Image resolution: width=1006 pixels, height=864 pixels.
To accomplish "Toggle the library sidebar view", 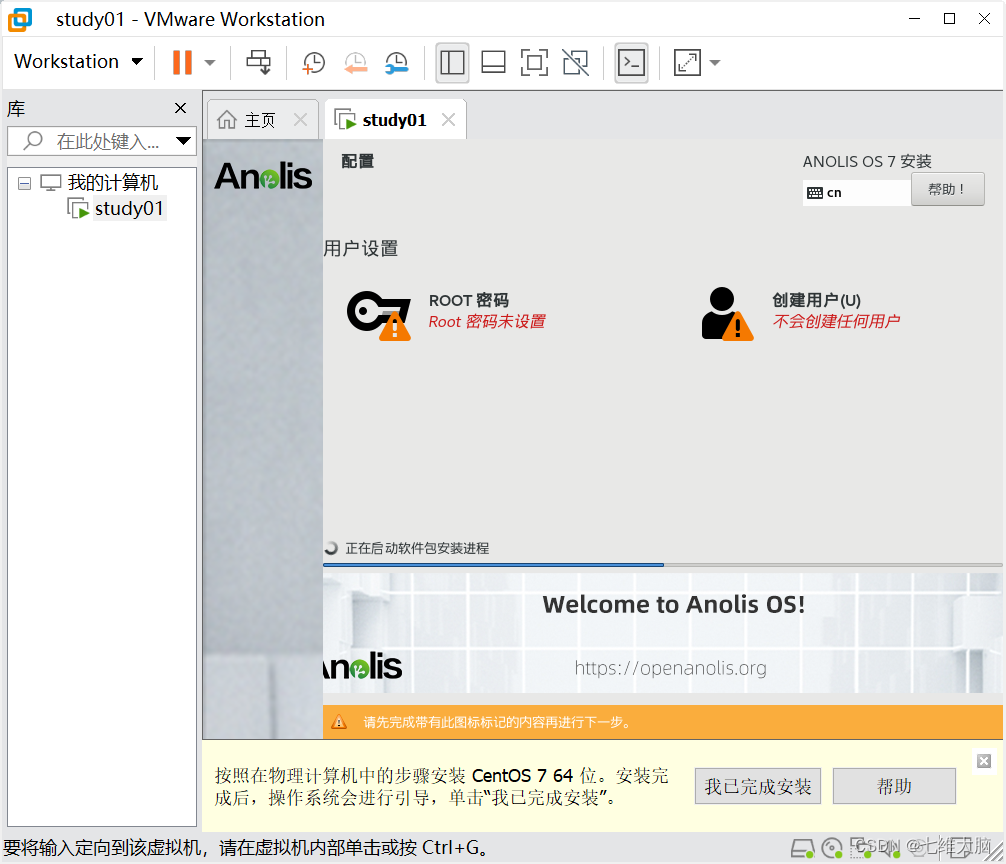I will coord(452,63).
